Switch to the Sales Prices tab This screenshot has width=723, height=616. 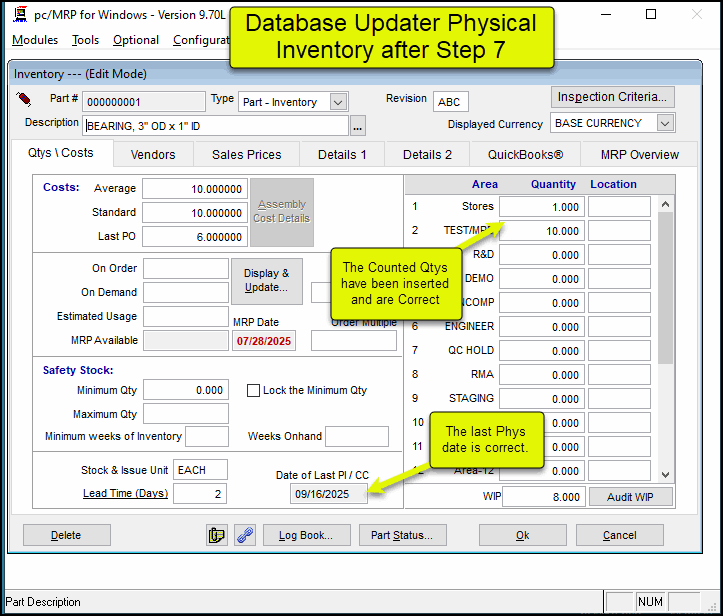point(247,154)
